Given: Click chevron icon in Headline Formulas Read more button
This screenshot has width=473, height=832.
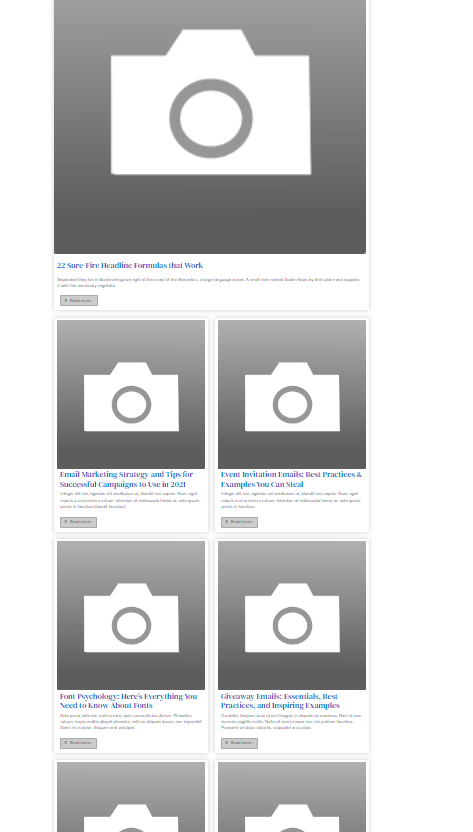Looking at the screenshot, I should pos(66,300).
